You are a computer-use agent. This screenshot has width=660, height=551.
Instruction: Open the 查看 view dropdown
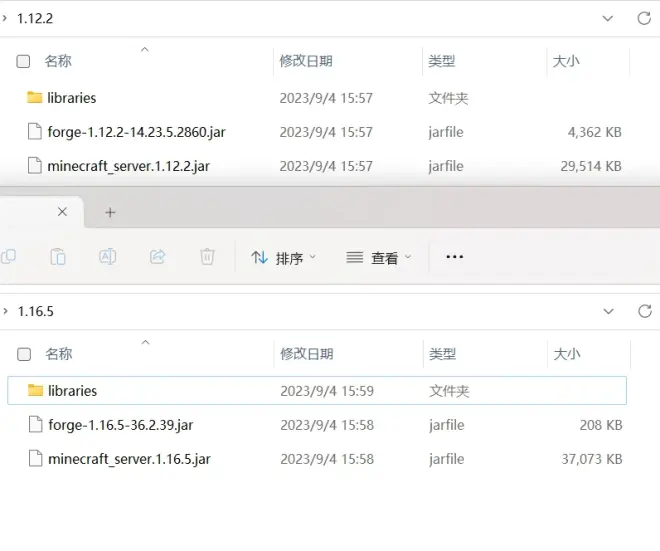(378, 258)
